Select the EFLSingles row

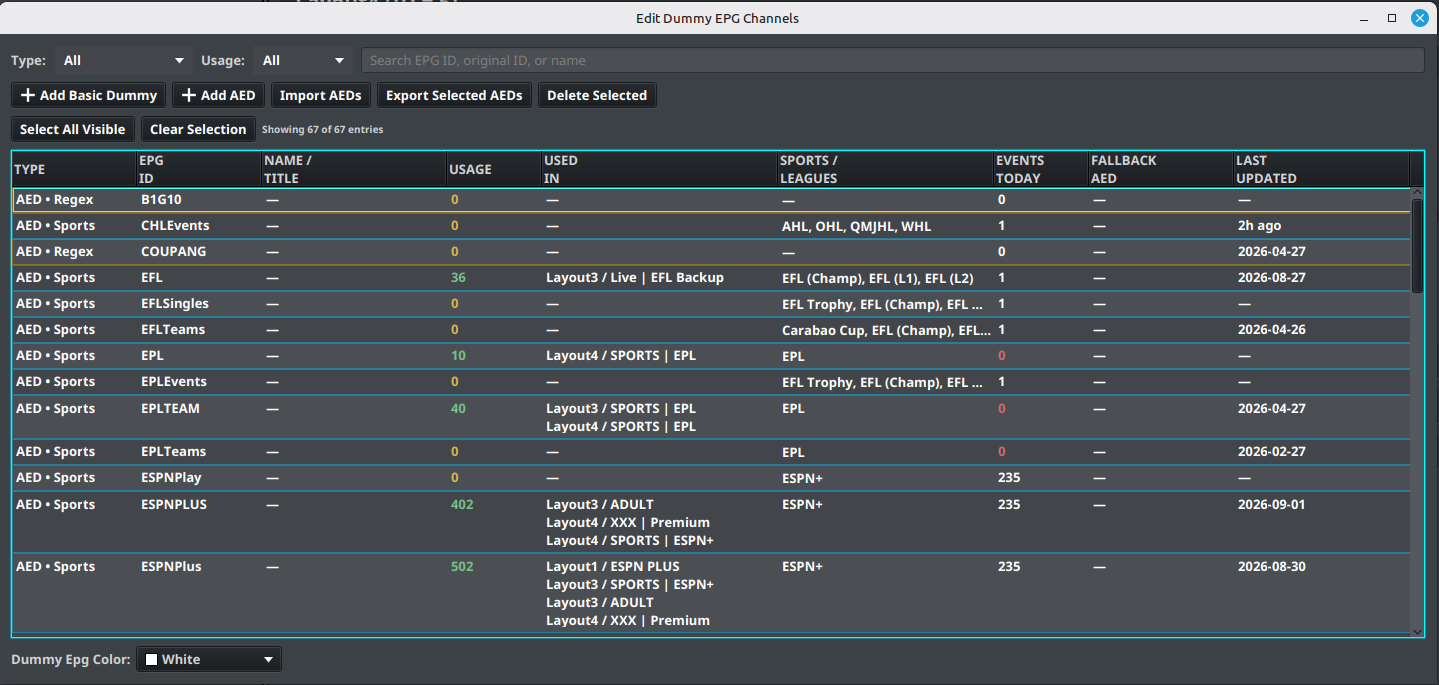tap(711, 304)
